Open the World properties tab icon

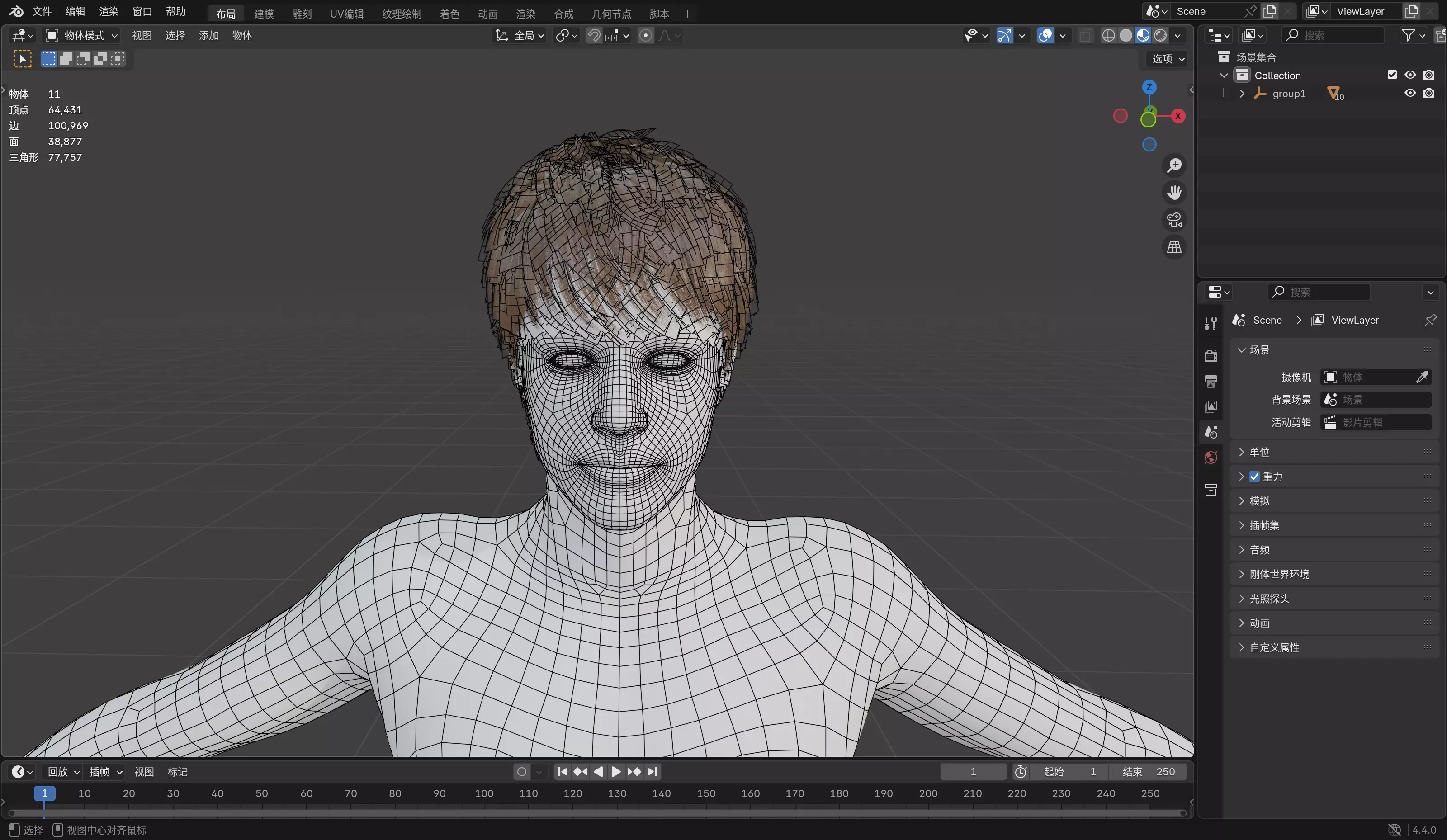[1211, 457]
